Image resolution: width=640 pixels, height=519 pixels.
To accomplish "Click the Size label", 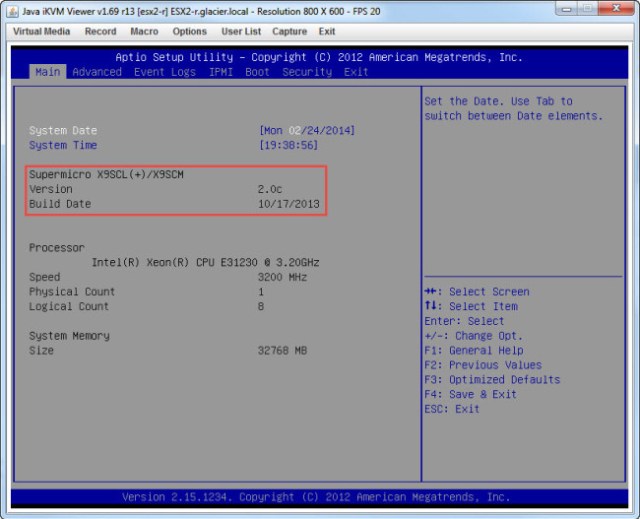I will [x=41, y=350].
